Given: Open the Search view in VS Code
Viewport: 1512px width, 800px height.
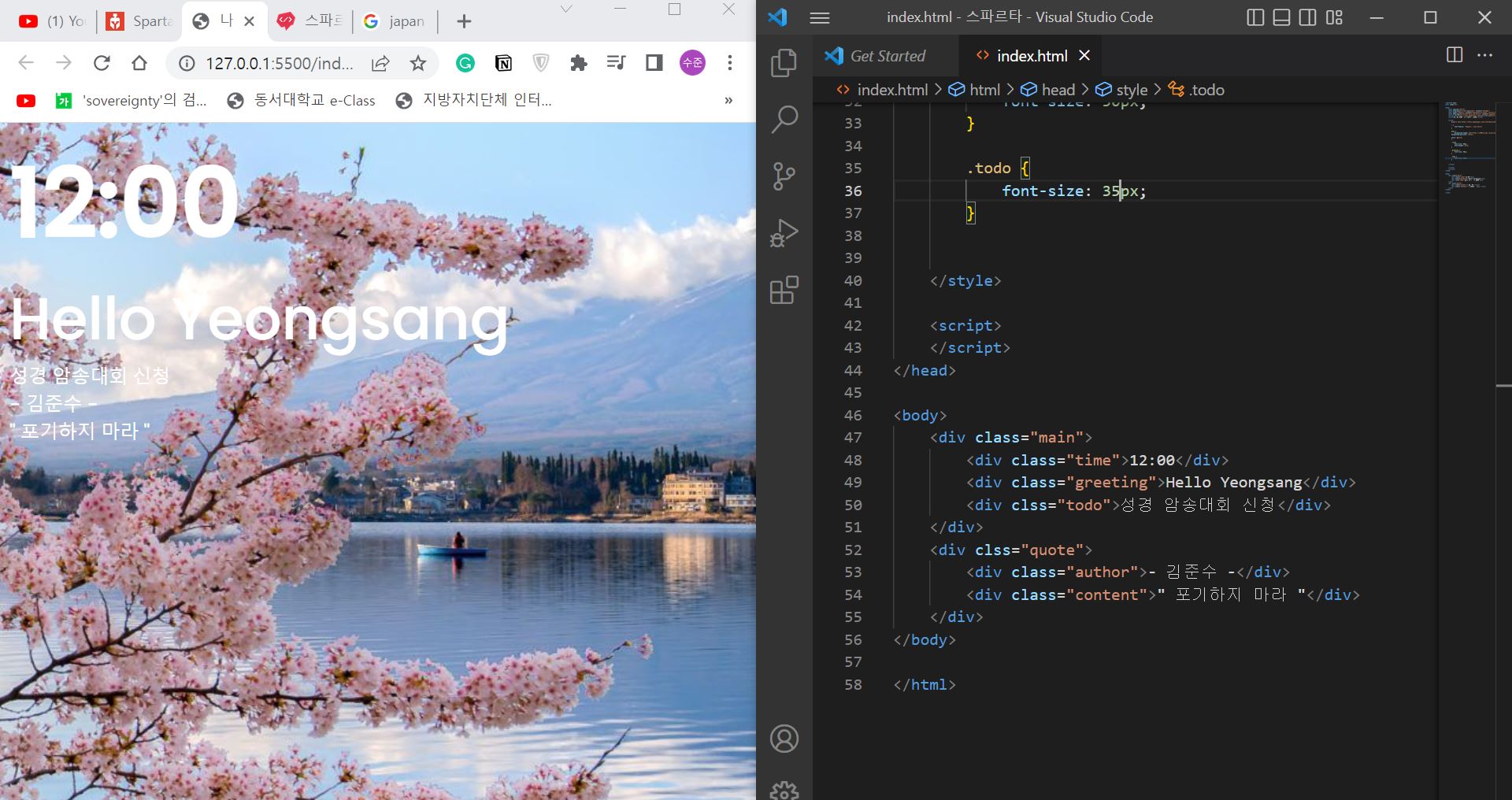Looking at the screenshot, I should 784,119.
